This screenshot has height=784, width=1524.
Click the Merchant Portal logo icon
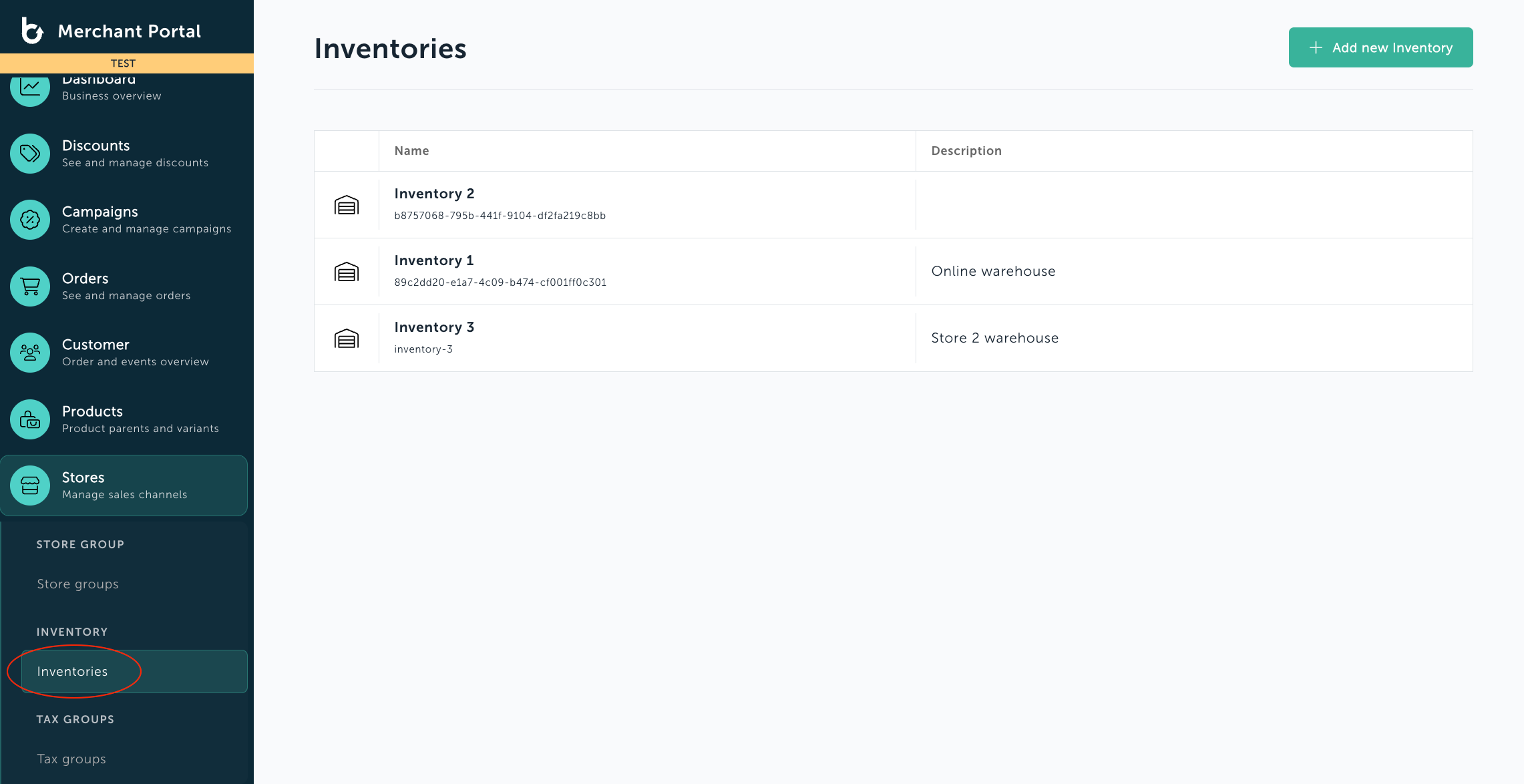point(32,31)
